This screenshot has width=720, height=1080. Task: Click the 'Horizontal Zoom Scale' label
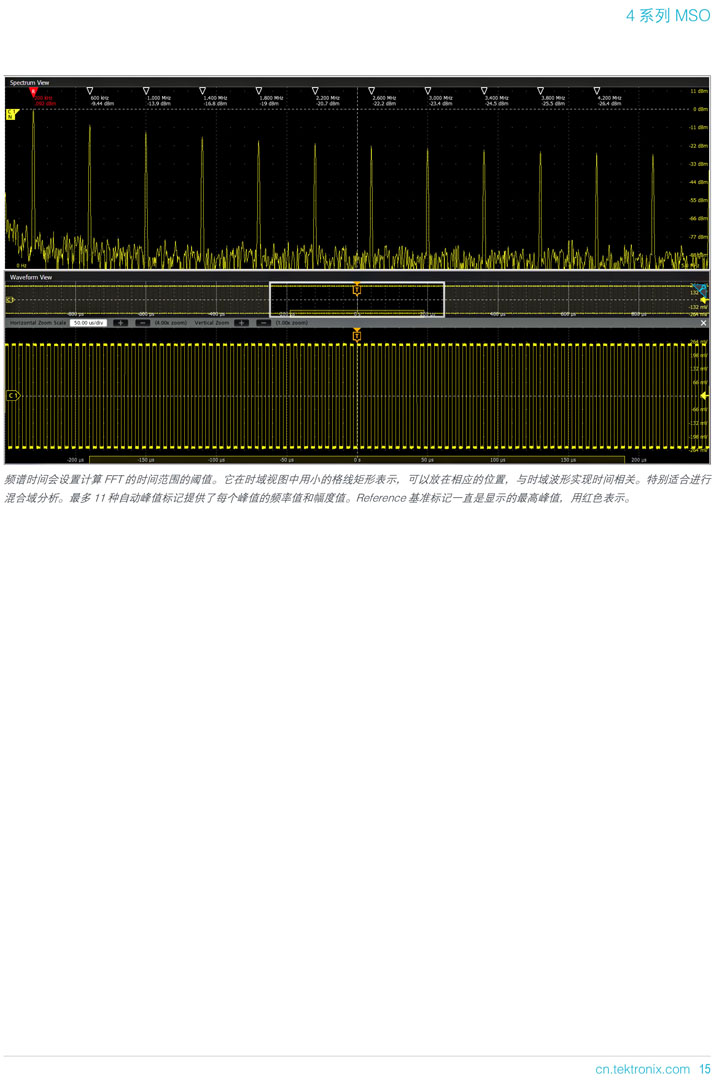[x=38, y=322]
